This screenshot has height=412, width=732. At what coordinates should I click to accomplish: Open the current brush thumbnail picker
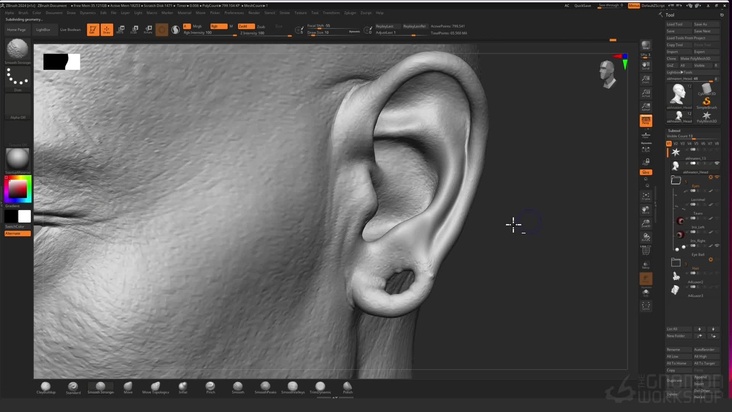click(x=18, y=50)
